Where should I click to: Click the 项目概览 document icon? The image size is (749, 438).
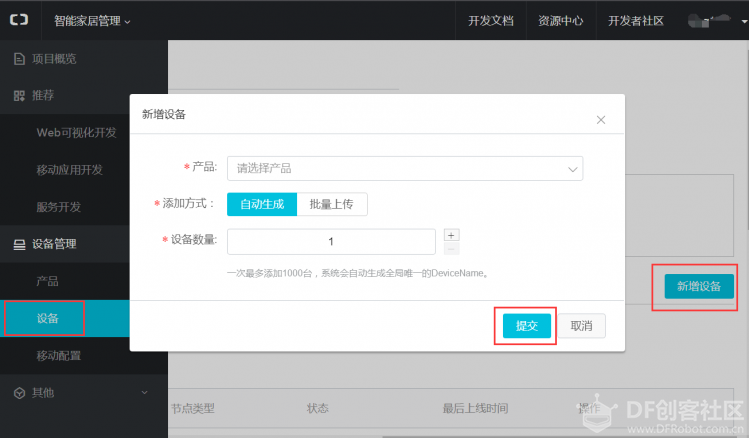click(19, 59)
